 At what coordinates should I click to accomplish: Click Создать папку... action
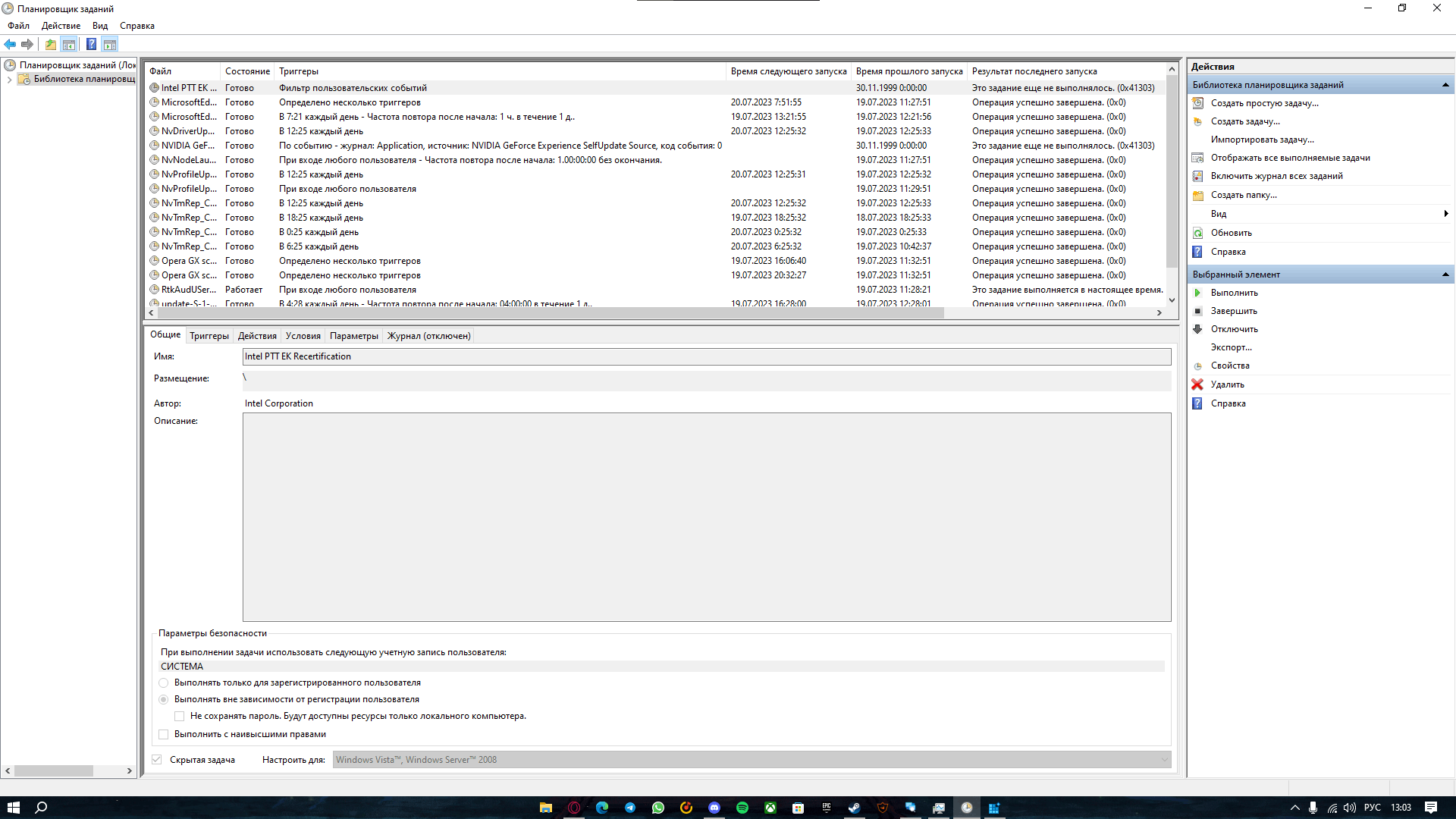(1243, 195)
